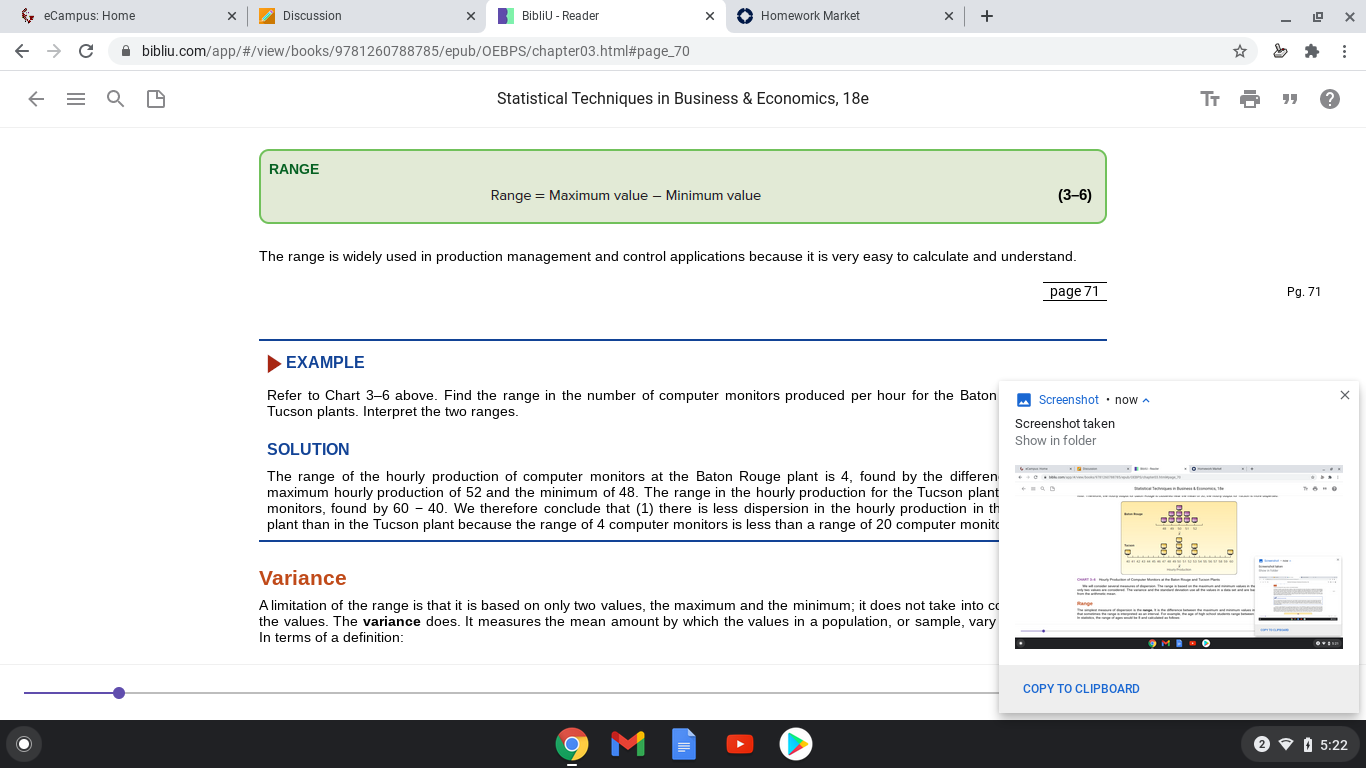Open the ChromeOS launcher button
Viewport: 1366px width, 768px height.
(24, 744)
